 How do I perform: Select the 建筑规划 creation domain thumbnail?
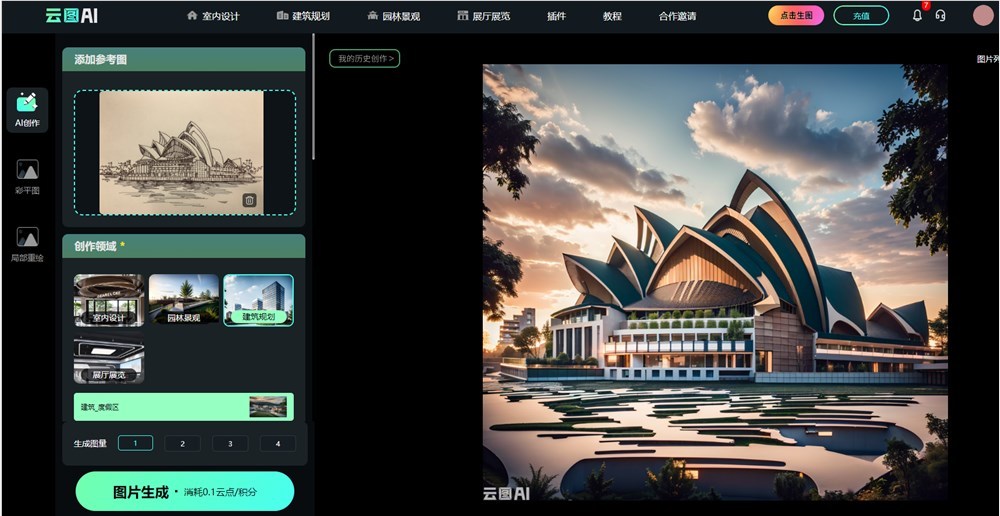(258, 300)
